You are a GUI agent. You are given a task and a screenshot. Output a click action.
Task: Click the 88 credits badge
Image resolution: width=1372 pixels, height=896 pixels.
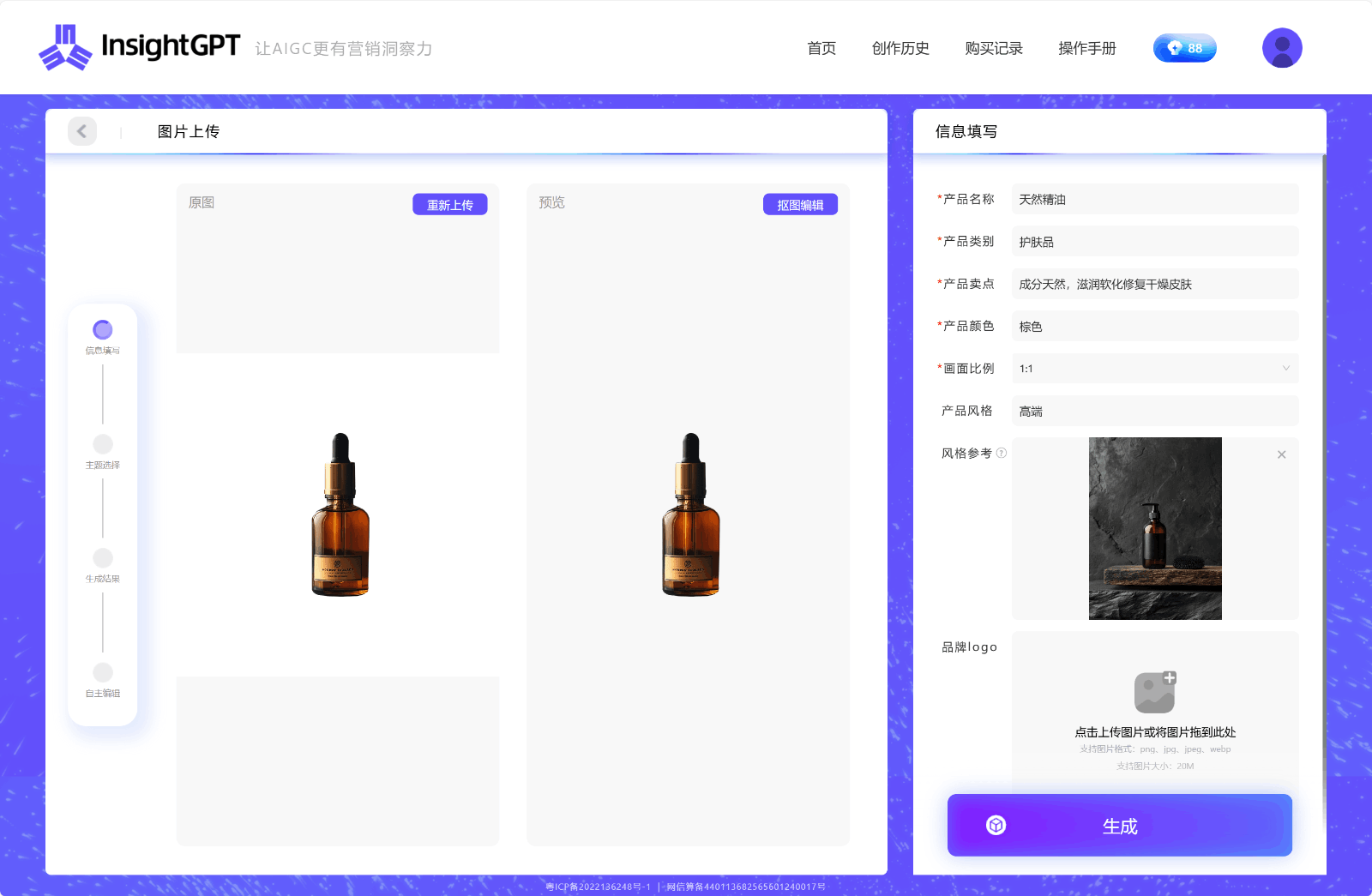click(x=1184, y=48)
